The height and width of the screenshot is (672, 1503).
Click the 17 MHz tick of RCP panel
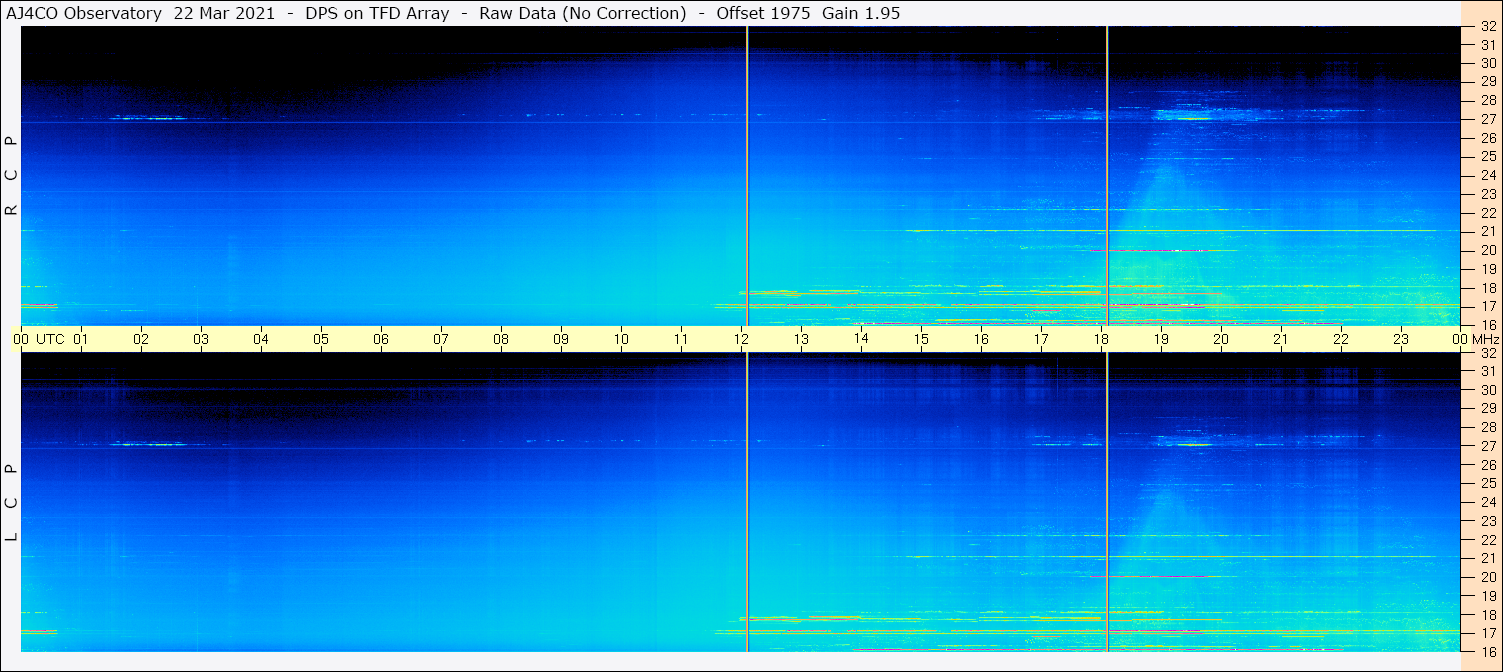point(1487,306)
